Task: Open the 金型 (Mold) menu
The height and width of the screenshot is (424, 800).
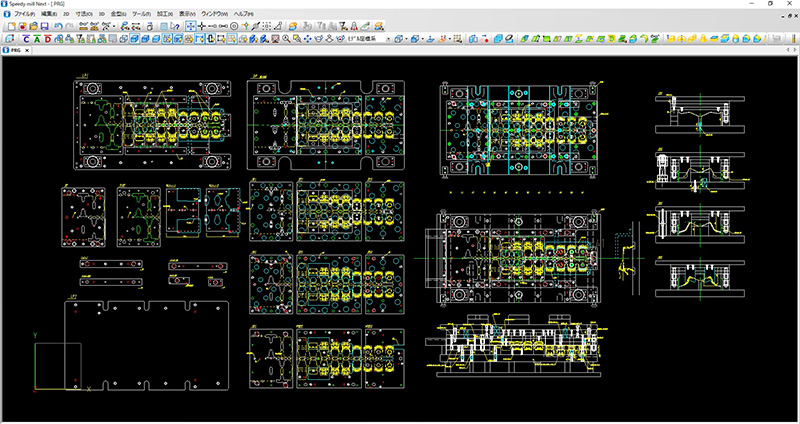Action: (118, 15)
